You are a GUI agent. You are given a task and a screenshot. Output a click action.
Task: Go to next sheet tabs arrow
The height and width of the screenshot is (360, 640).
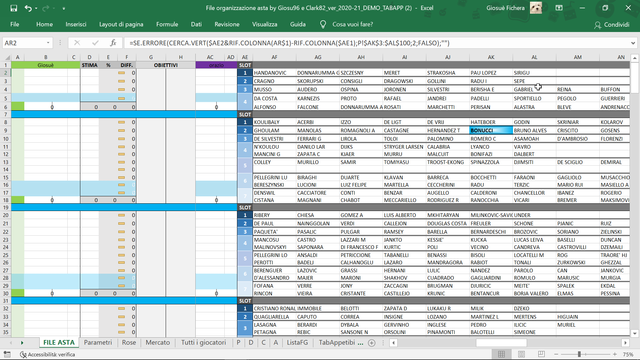pyautogui.click(x=22, y=343)
